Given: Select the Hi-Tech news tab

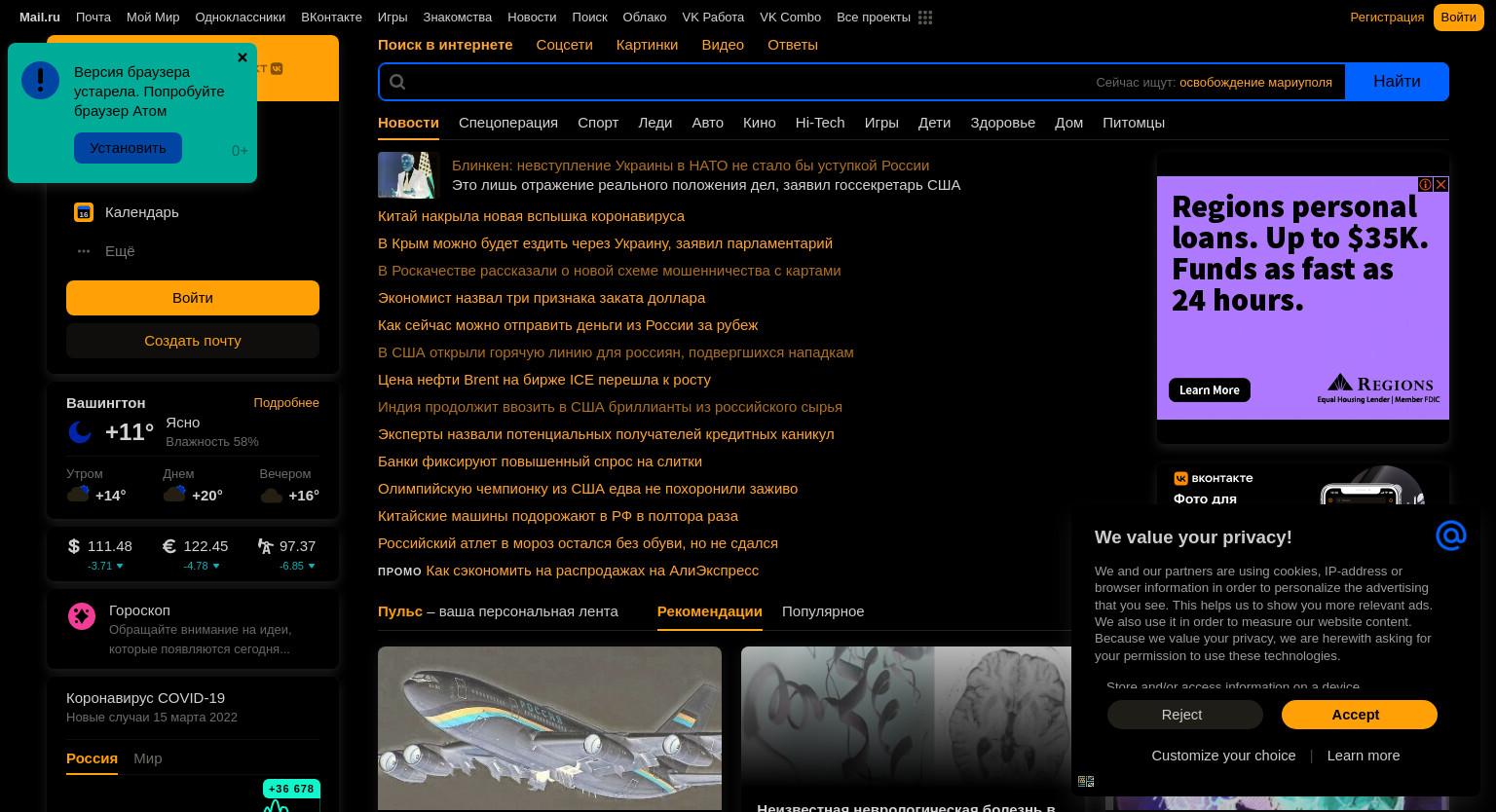Looking at the screenshot, I should (820, 123).
